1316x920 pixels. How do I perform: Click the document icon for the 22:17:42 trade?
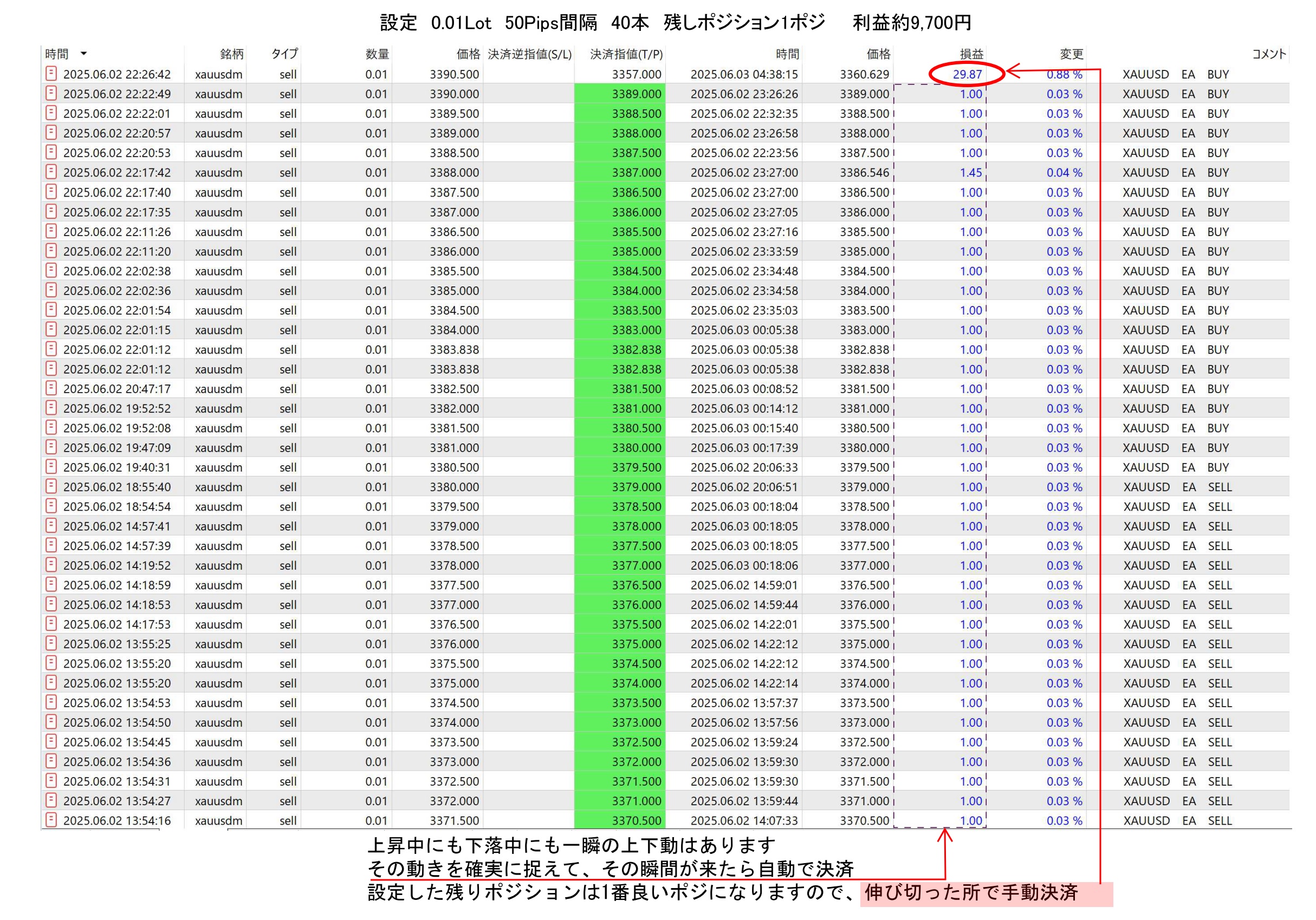pos(51,171)
